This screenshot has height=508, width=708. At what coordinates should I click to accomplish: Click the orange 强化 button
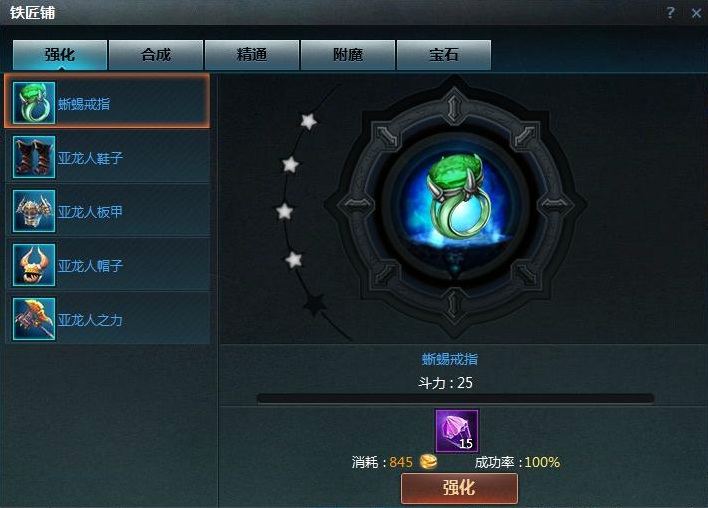(459, 488)
